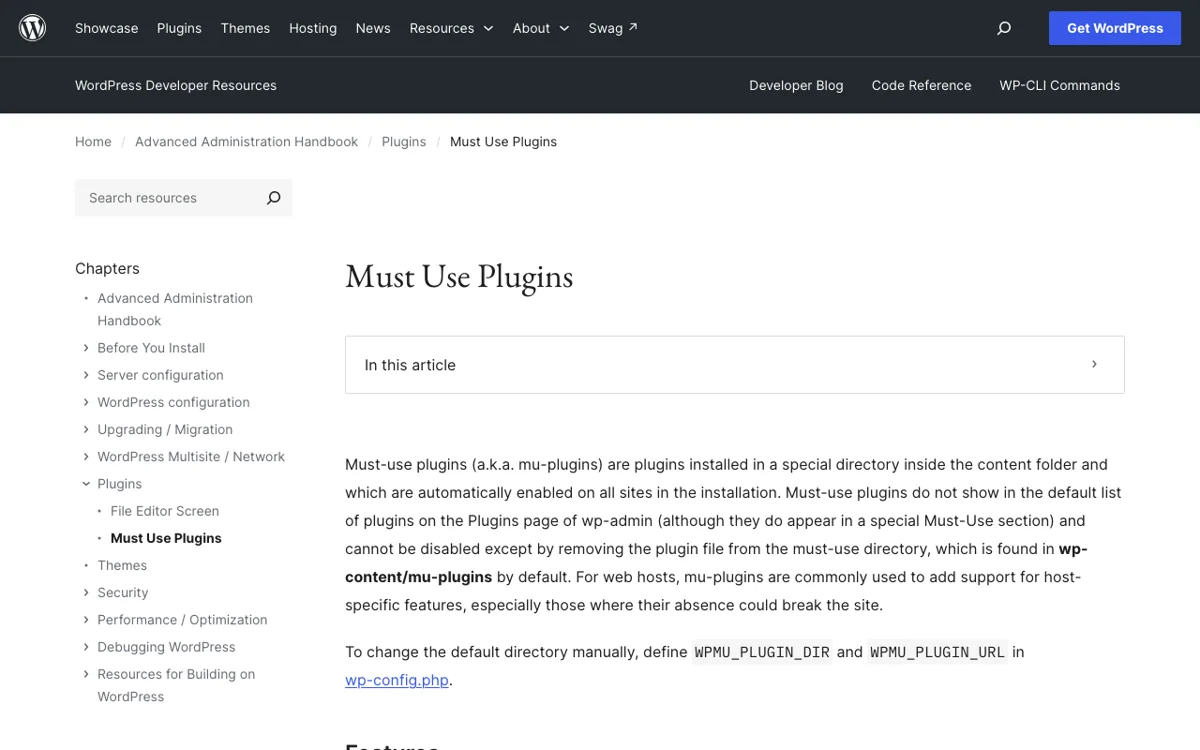This screenshot has height=750, width=1200.
Task: Click the Get WordPress button
Action: coord(1115,28)
